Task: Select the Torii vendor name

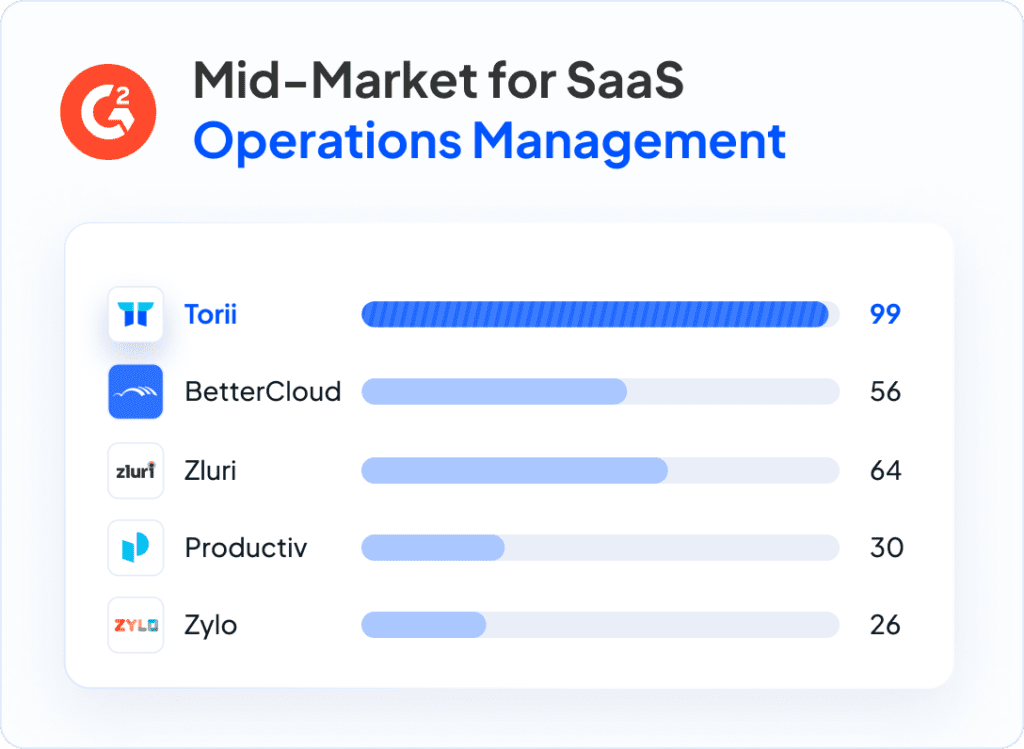Action: point(210,314)
